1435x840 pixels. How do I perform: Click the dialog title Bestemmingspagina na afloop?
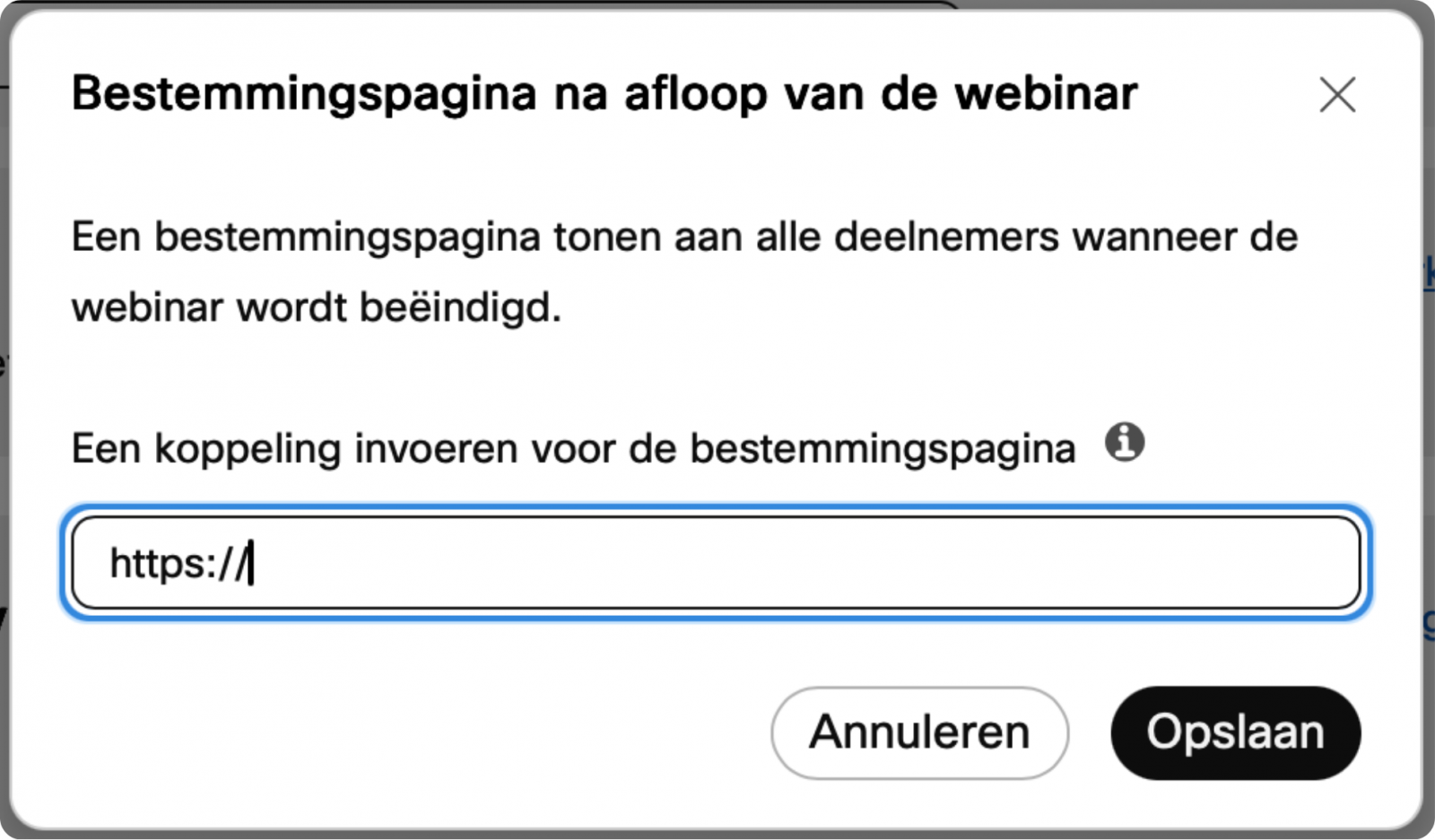click(604, 92)
